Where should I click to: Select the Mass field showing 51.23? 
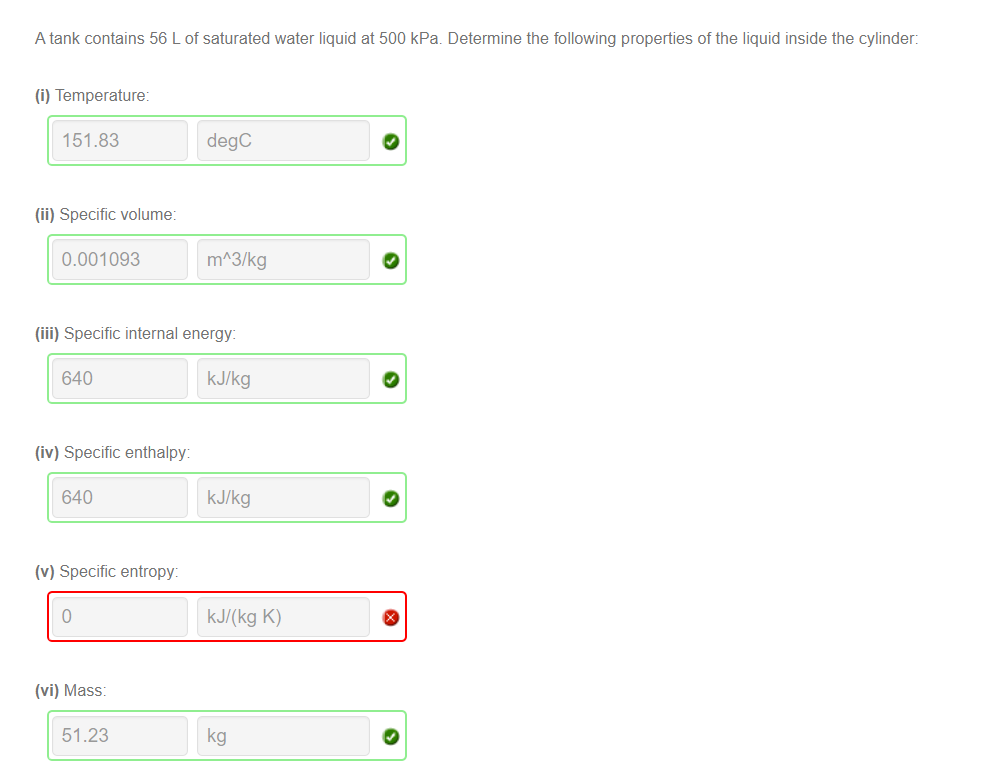tap(118, 735)
